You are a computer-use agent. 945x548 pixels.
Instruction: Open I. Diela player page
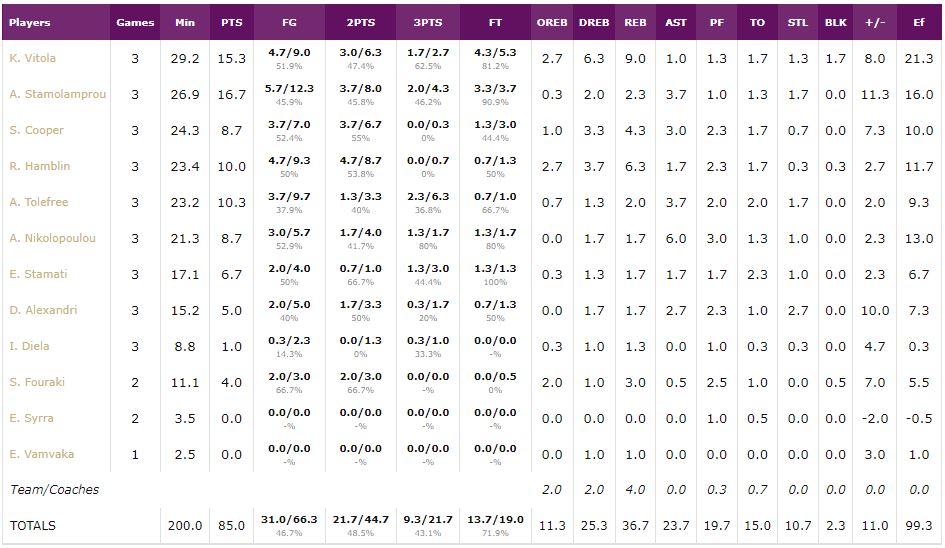tap(29, 346)
